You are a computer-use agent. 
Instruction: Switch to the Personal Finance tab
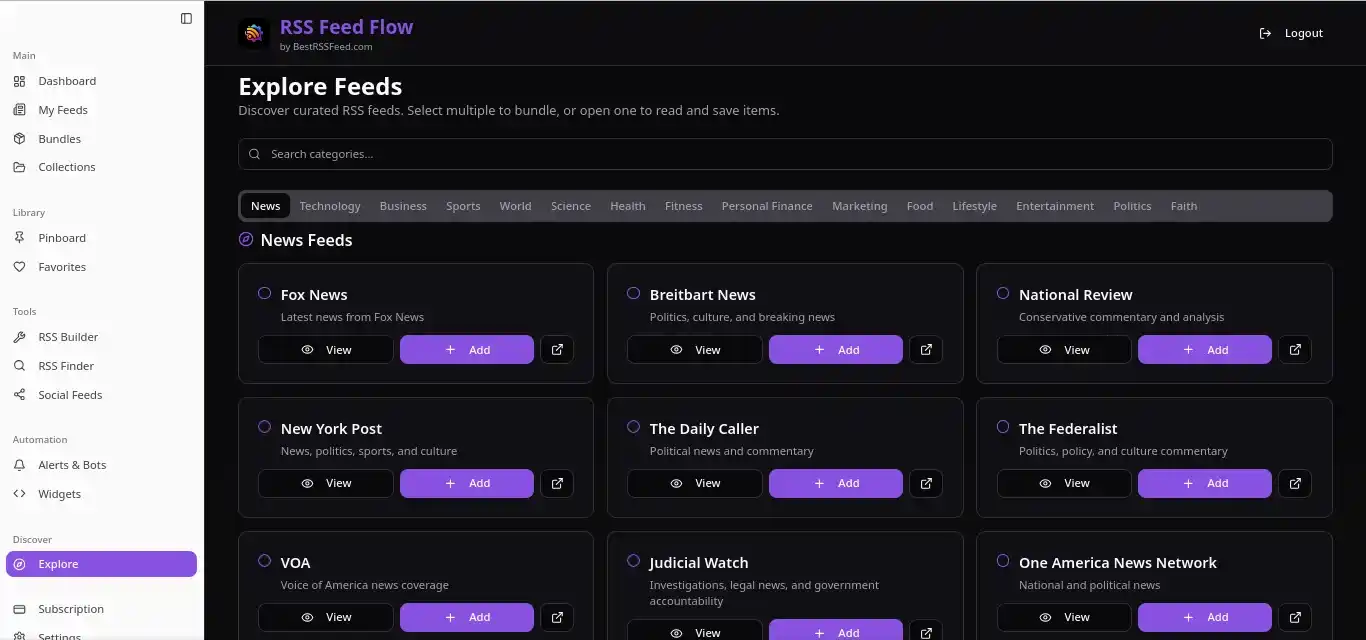[x=767, y=206]
